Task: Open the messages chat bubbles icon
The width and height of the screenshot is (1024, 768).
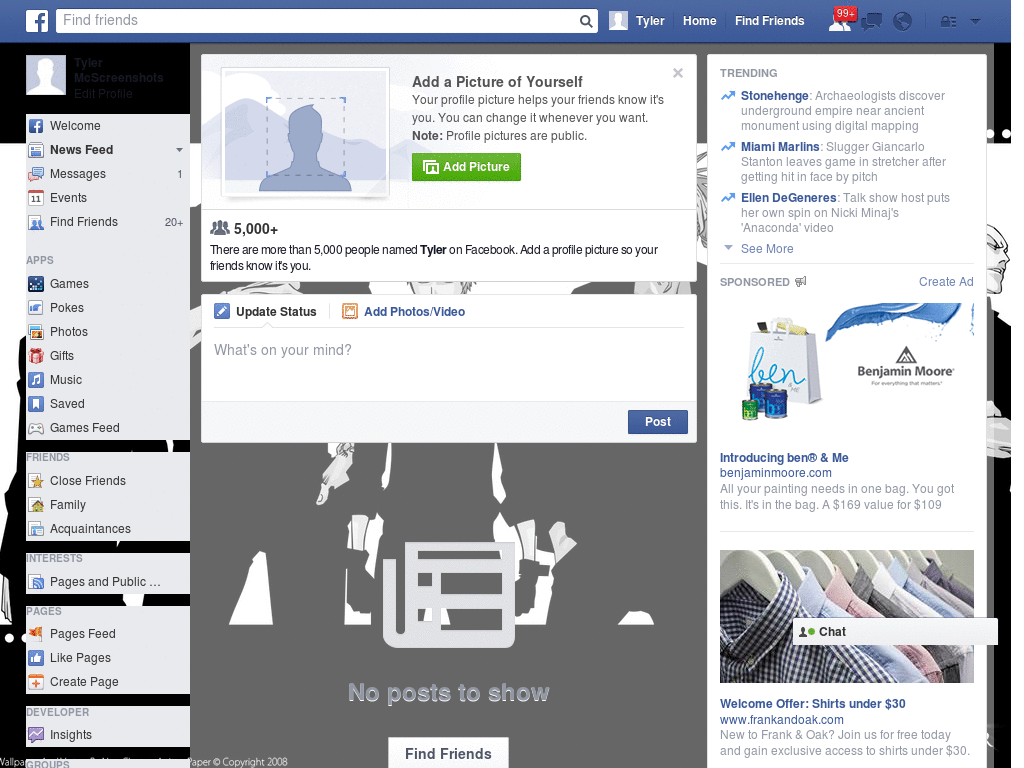Action: [871, 22]
